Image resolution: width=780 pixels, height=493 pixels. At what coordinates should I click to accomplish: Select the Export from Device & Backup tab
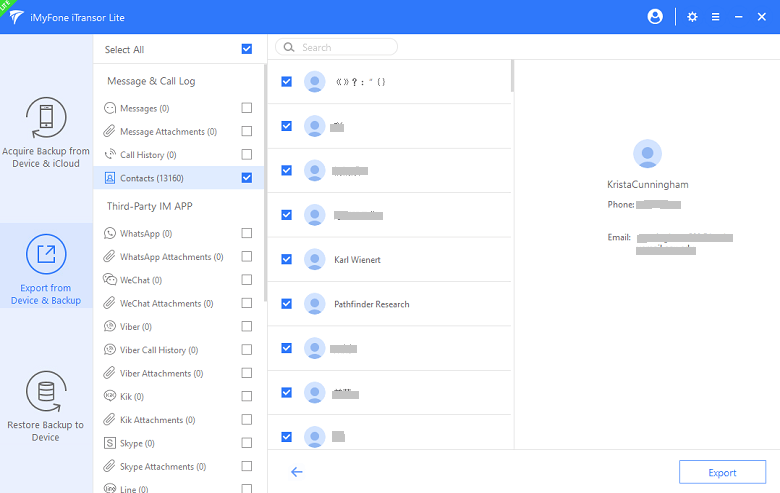click(46, 265)
